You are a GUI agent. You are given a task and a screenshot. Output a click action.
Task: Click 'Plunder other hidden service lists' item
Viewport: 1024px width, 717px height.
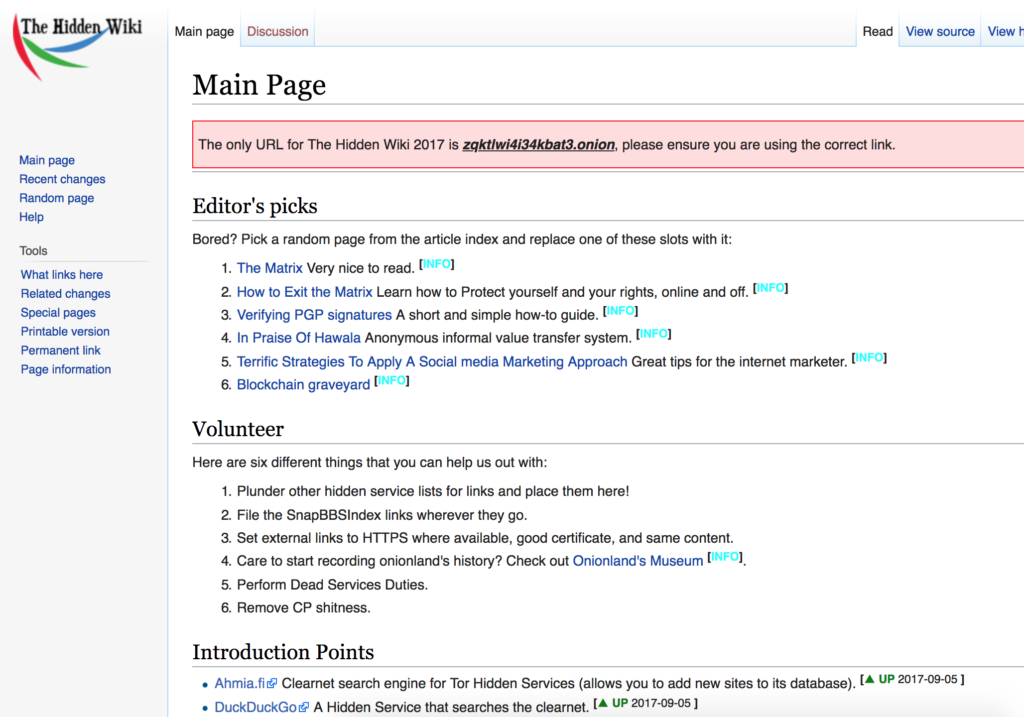click(433, 491)
